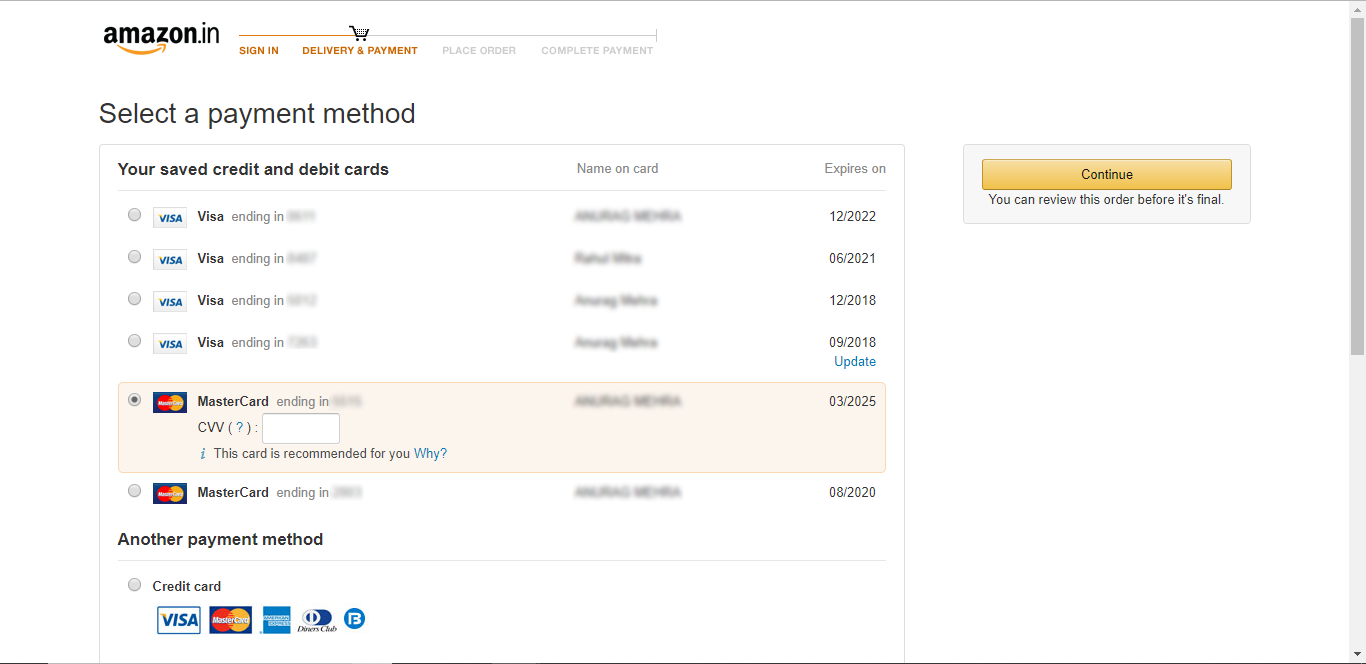Click 'This card is recommended for you' text

coord(312,454)
